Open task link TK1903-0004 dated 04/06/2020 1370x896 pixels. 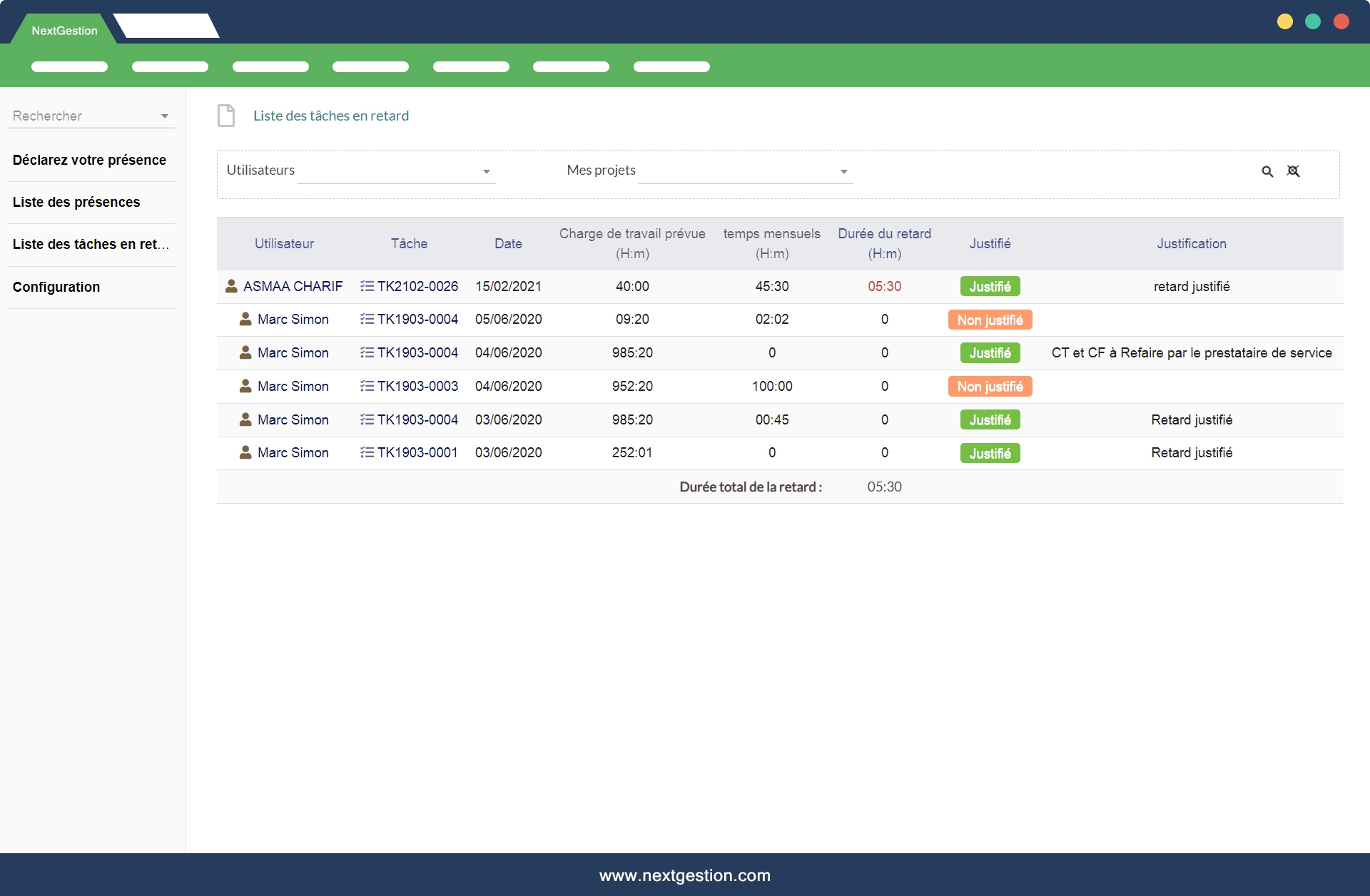coord(417,352)
